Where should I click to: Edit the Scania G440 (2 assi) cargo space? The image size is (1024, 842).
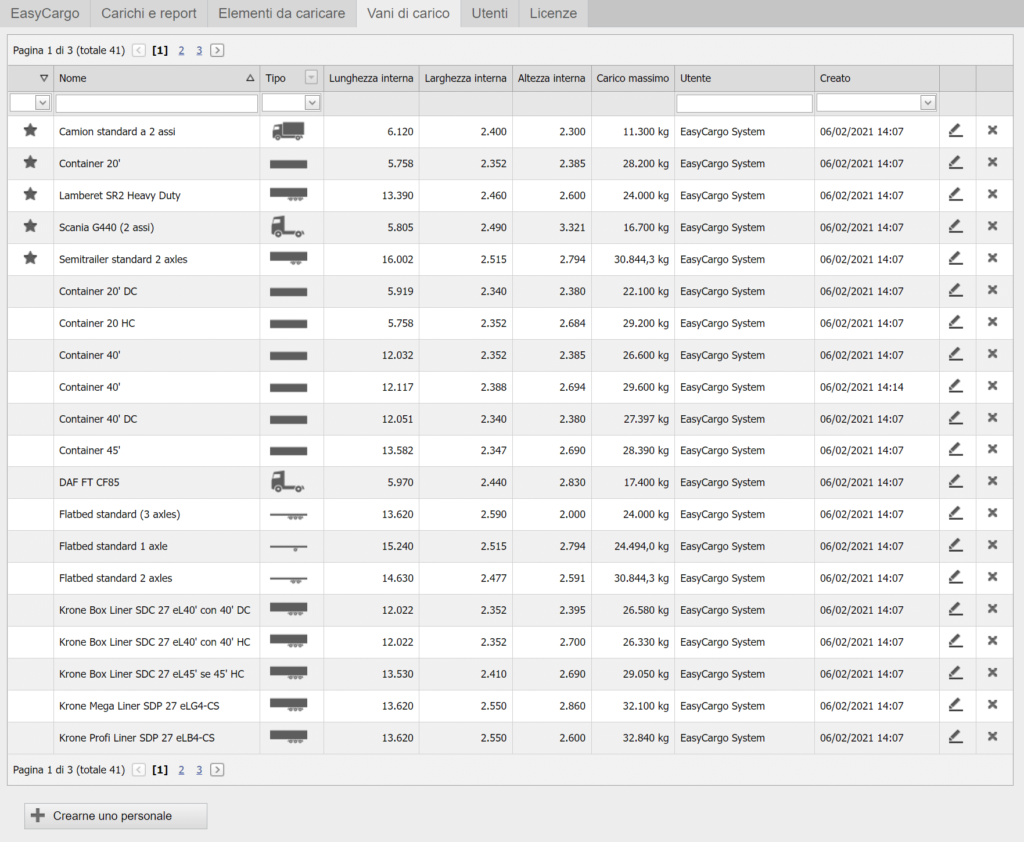click(955, 227)
